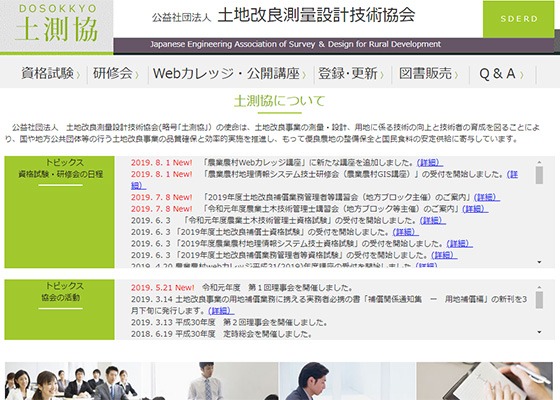This screenshot has height=400, width=560.
Task: Click scroll-up arrow of 資格試験・研修会 topics list
Action: tap(539, 162)
